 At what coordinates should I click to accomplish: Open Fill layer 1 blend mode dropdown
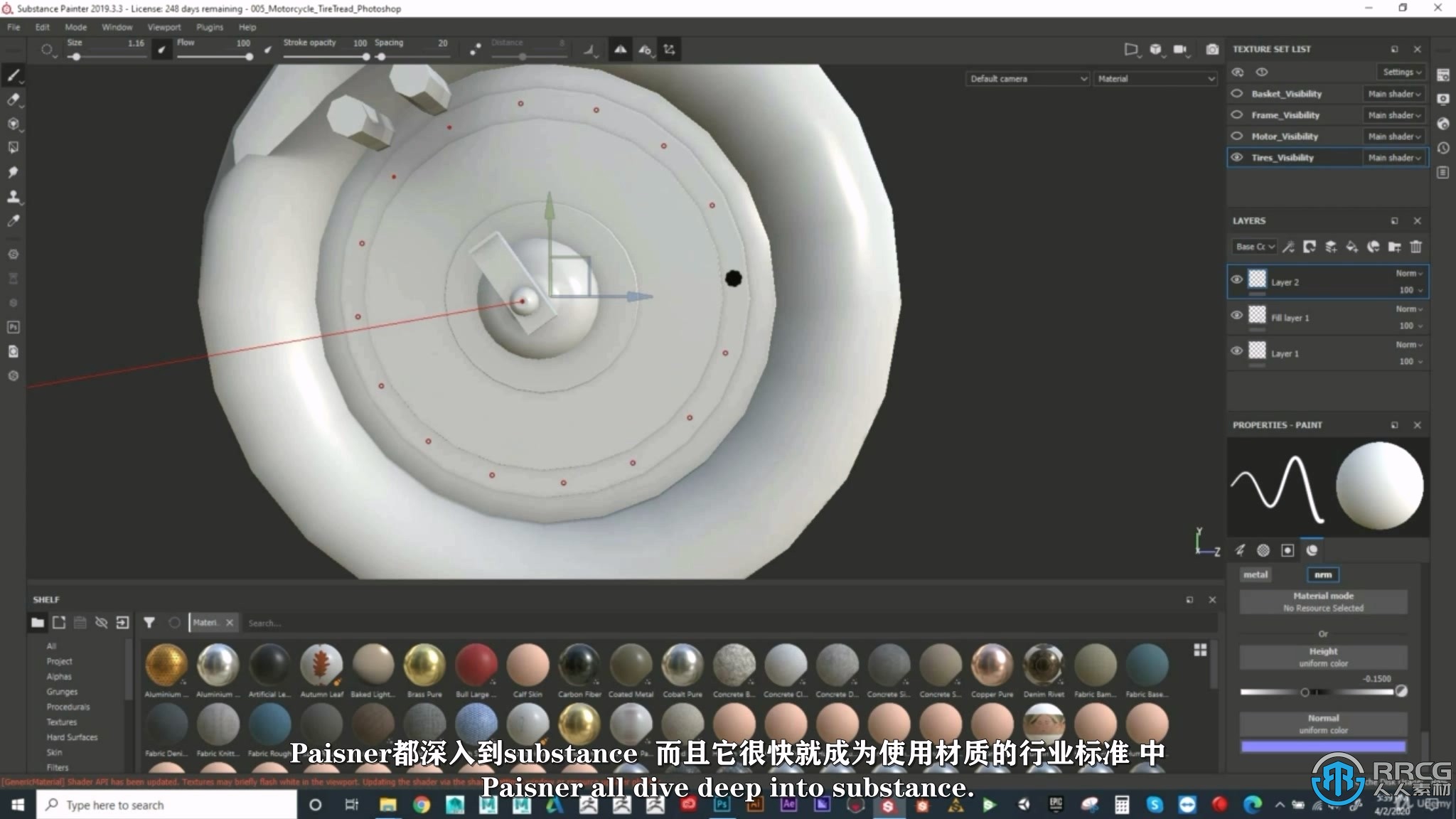pyautogui.click(x=1409, y=309)
